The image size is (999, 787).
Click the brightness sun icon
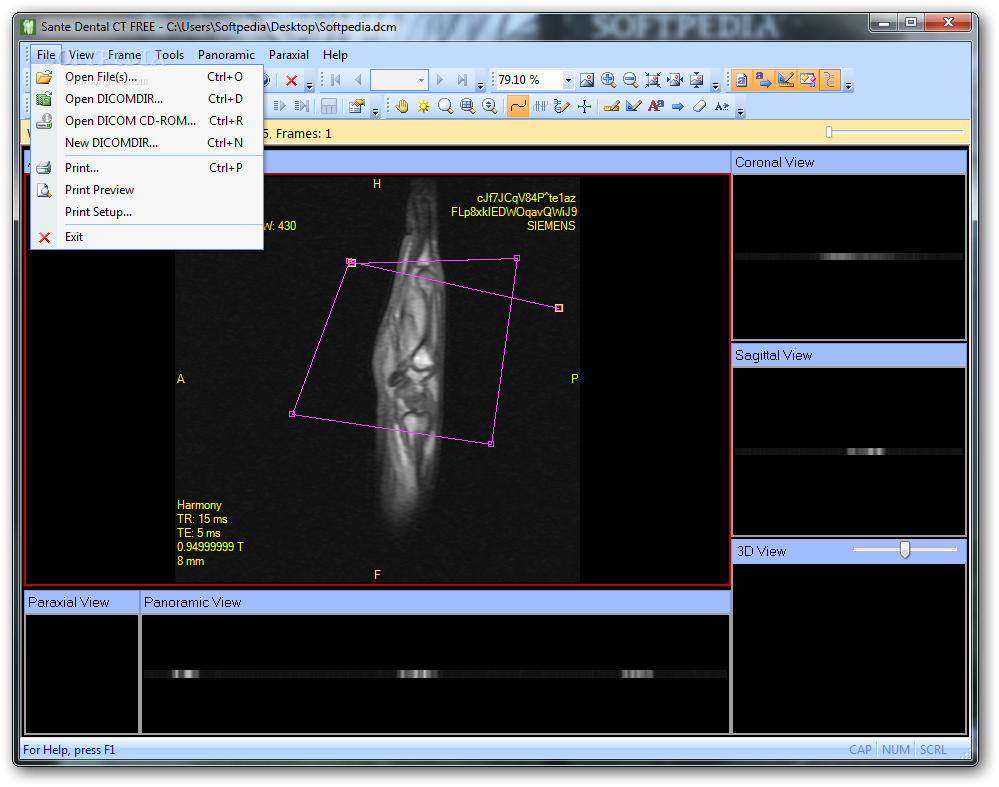click(424, 106)
